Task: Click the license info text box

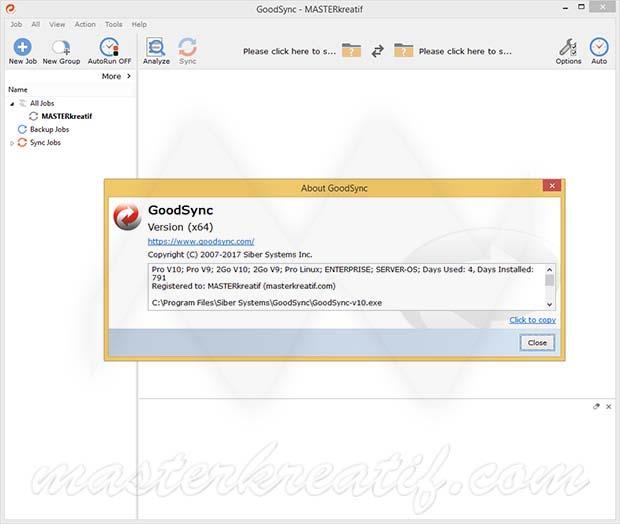Action: (352, 286)
